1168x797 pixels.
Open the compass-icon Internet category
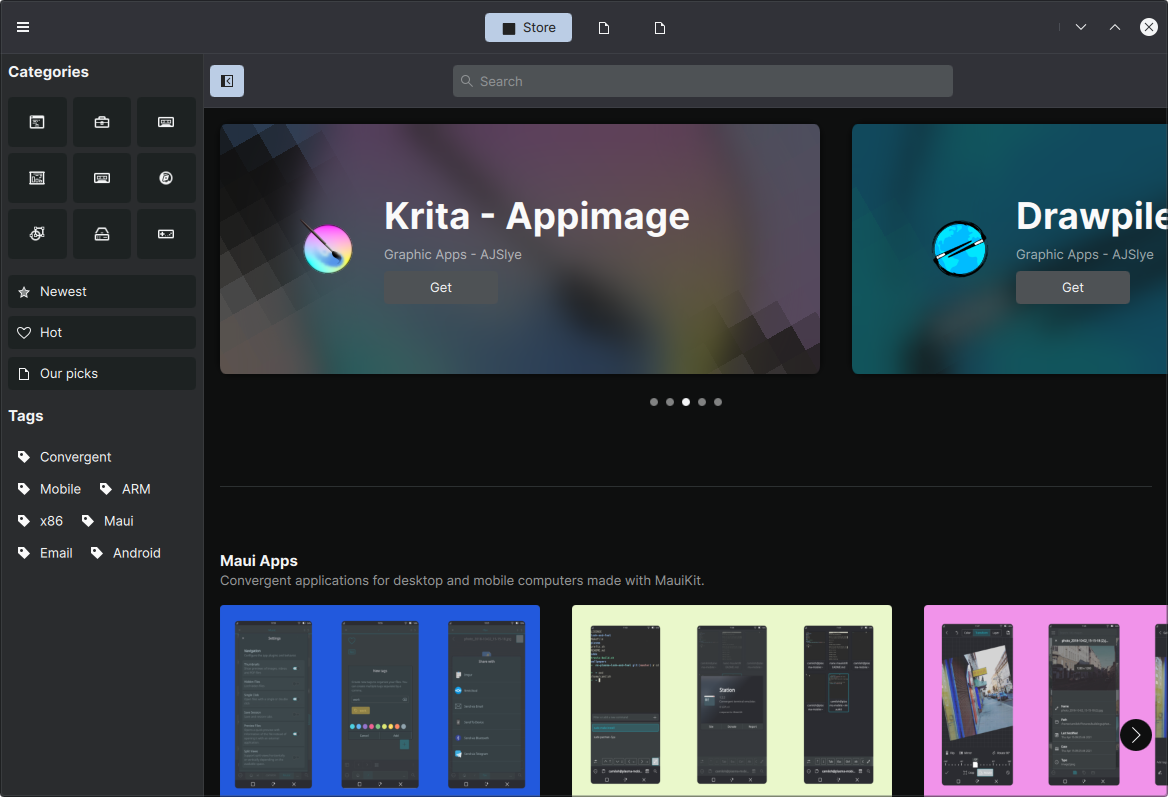[x=166, y=178]
